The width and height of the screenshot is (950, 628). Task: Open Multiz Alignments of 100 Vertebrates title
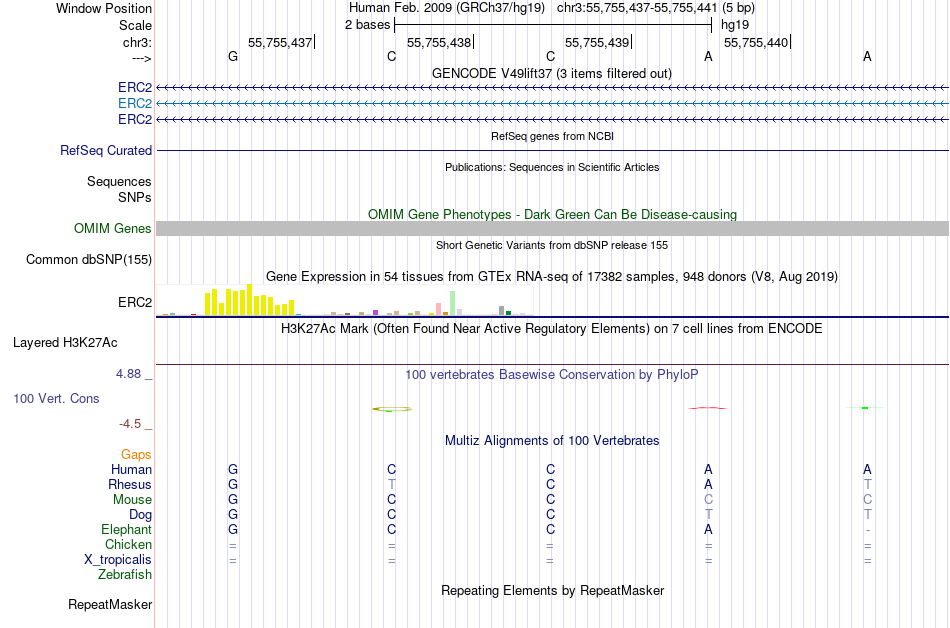(x=552, y=441)
